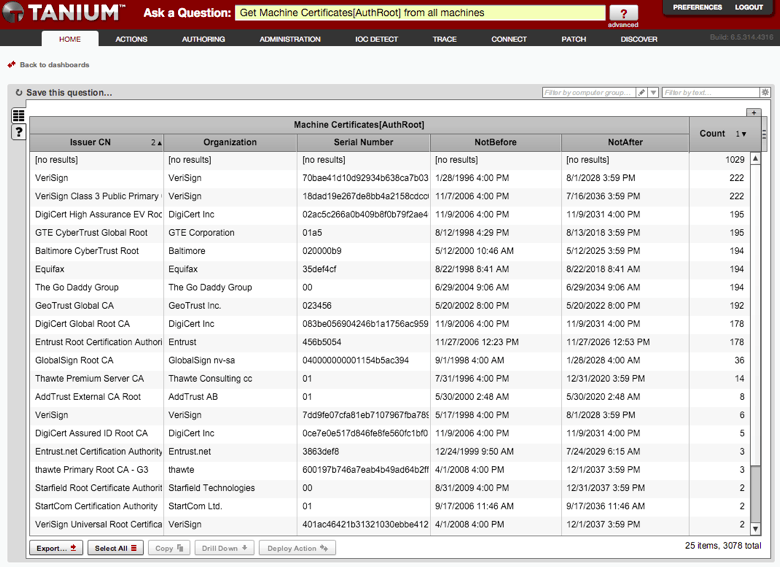Click Save this question link

tap(69, 93)
